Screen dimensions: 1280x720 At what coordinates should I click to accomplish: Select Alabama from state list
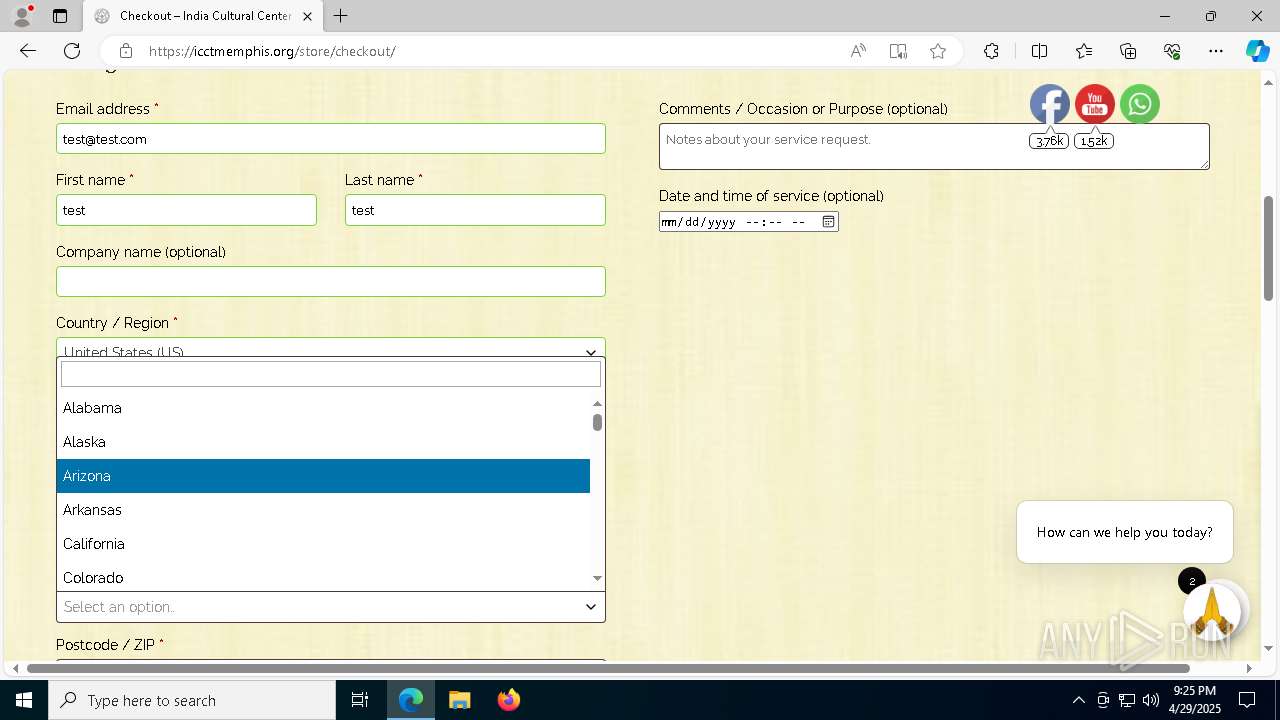pos(323,408)
